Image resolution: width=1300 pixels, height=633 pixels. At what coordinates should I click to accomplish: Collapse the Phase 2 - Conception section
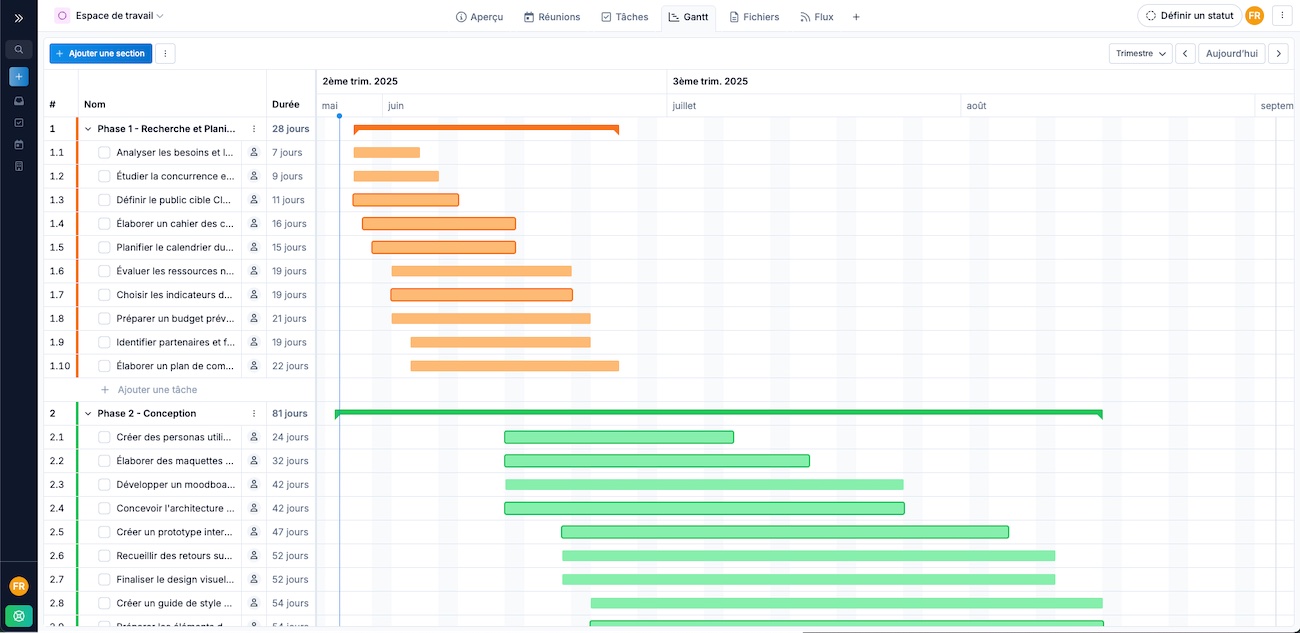click(x=88, y=413)
